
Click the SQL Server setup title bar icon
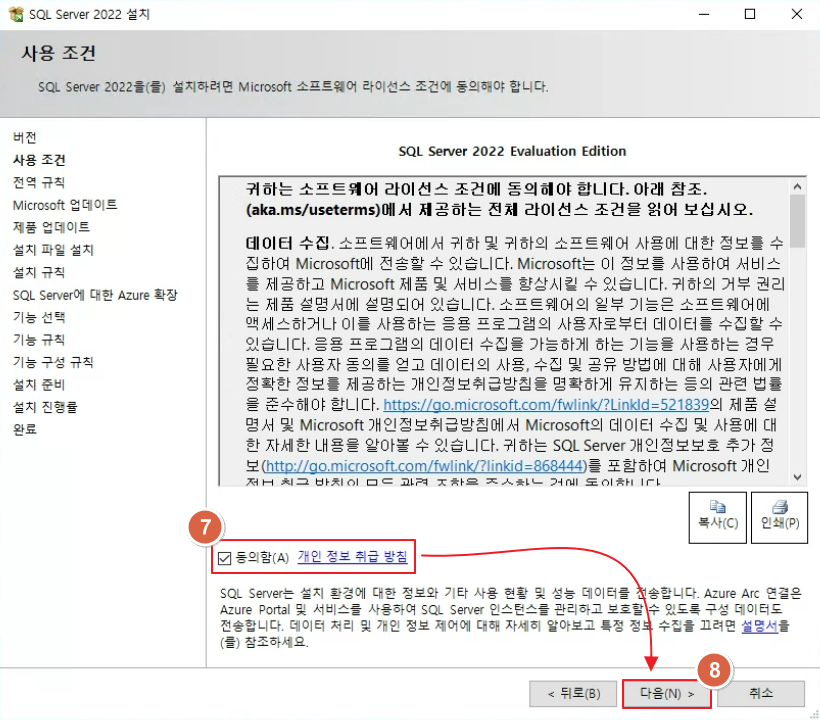coord(16,14)
